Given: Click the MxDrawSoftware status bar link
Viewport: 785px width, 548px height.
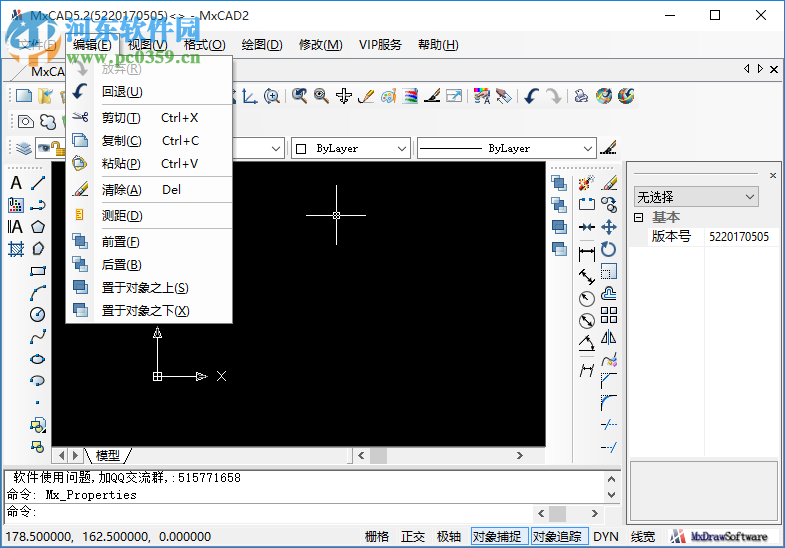Looking at the screenshot, I should [718, 536].
